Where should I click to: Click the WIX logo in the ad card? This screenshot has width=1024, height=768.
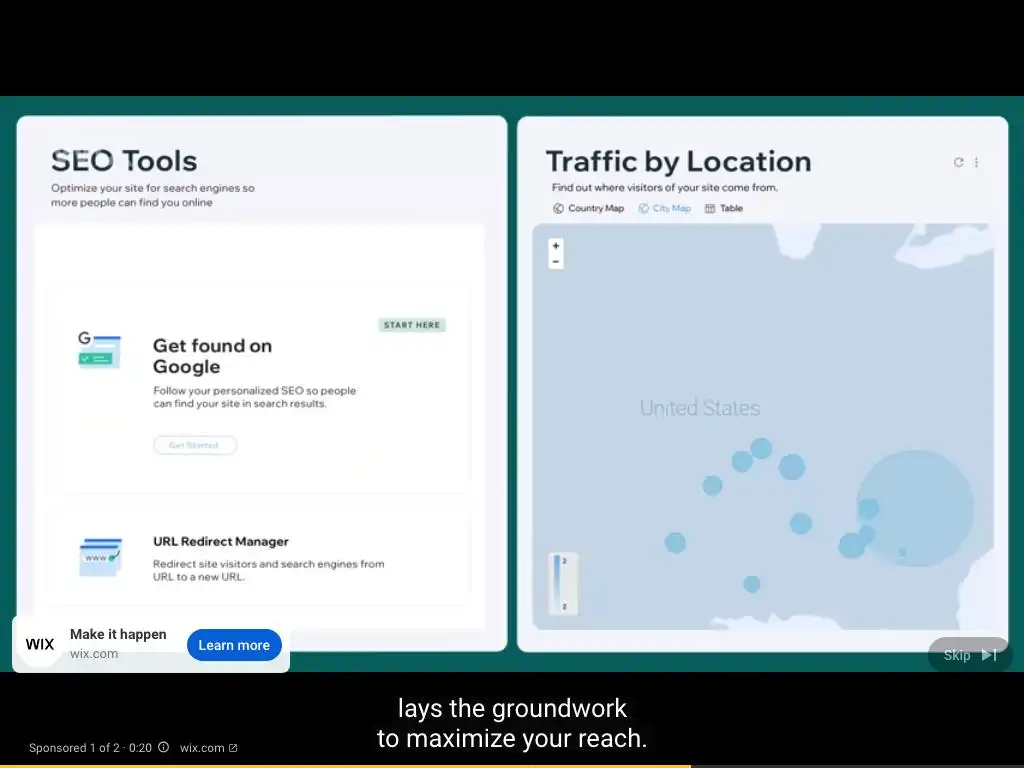pos(40,645)
